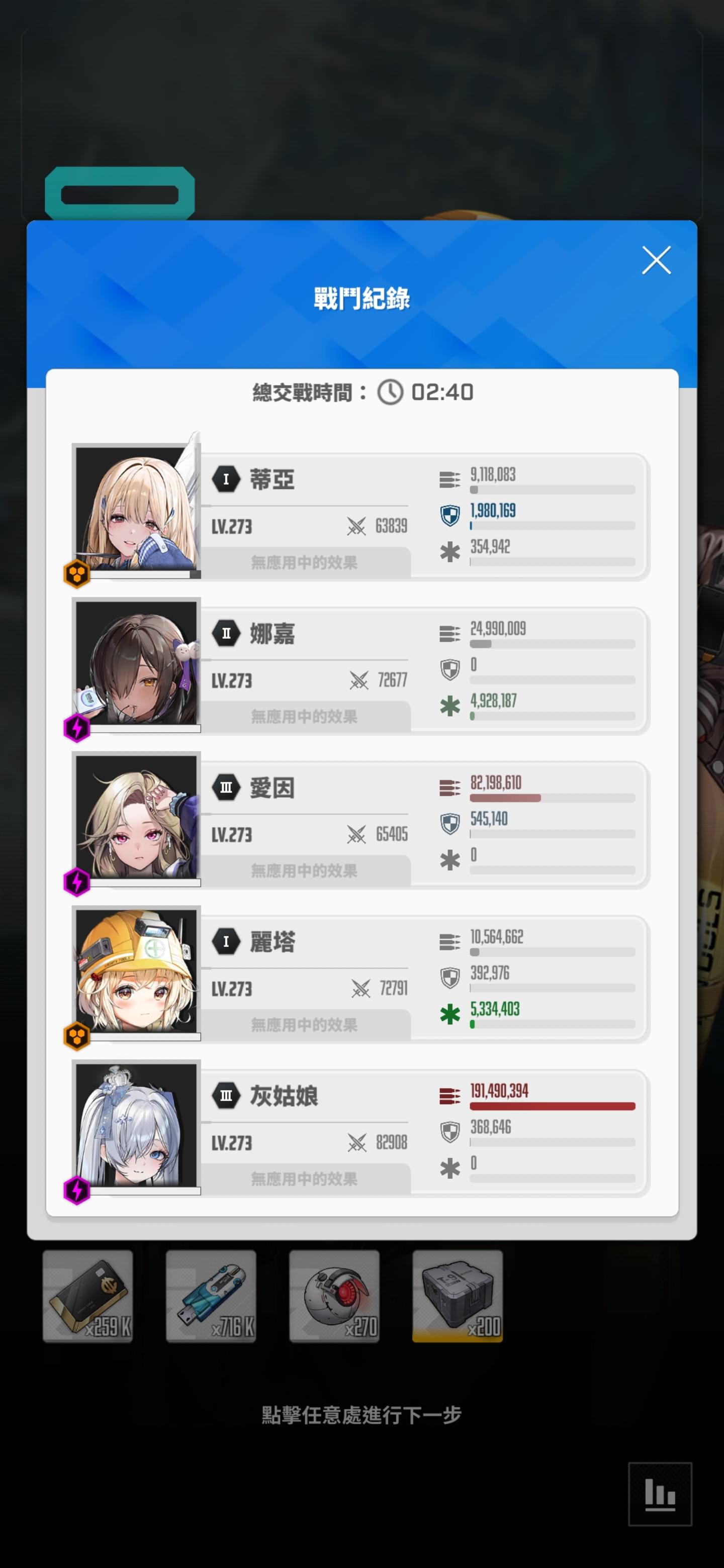
Task: Click 蒂亞 blue shield damage-taken icon
Action: click(x=449, y=516)
